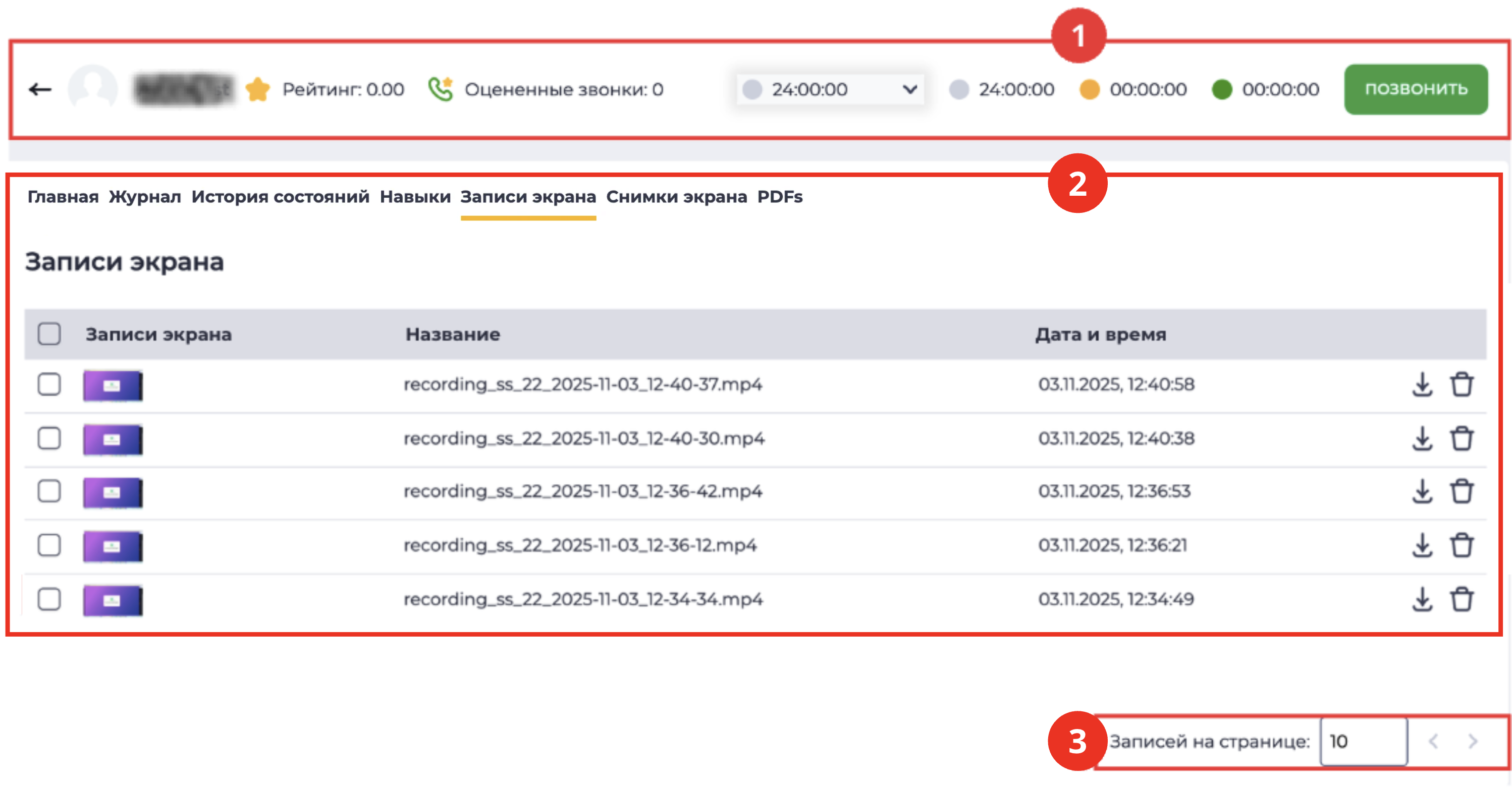Download recording_ss_22_2025-11-03_12-34-34.mp4
The height and width of the screenshot is (787, 1512).
[x=1422, y=600]
